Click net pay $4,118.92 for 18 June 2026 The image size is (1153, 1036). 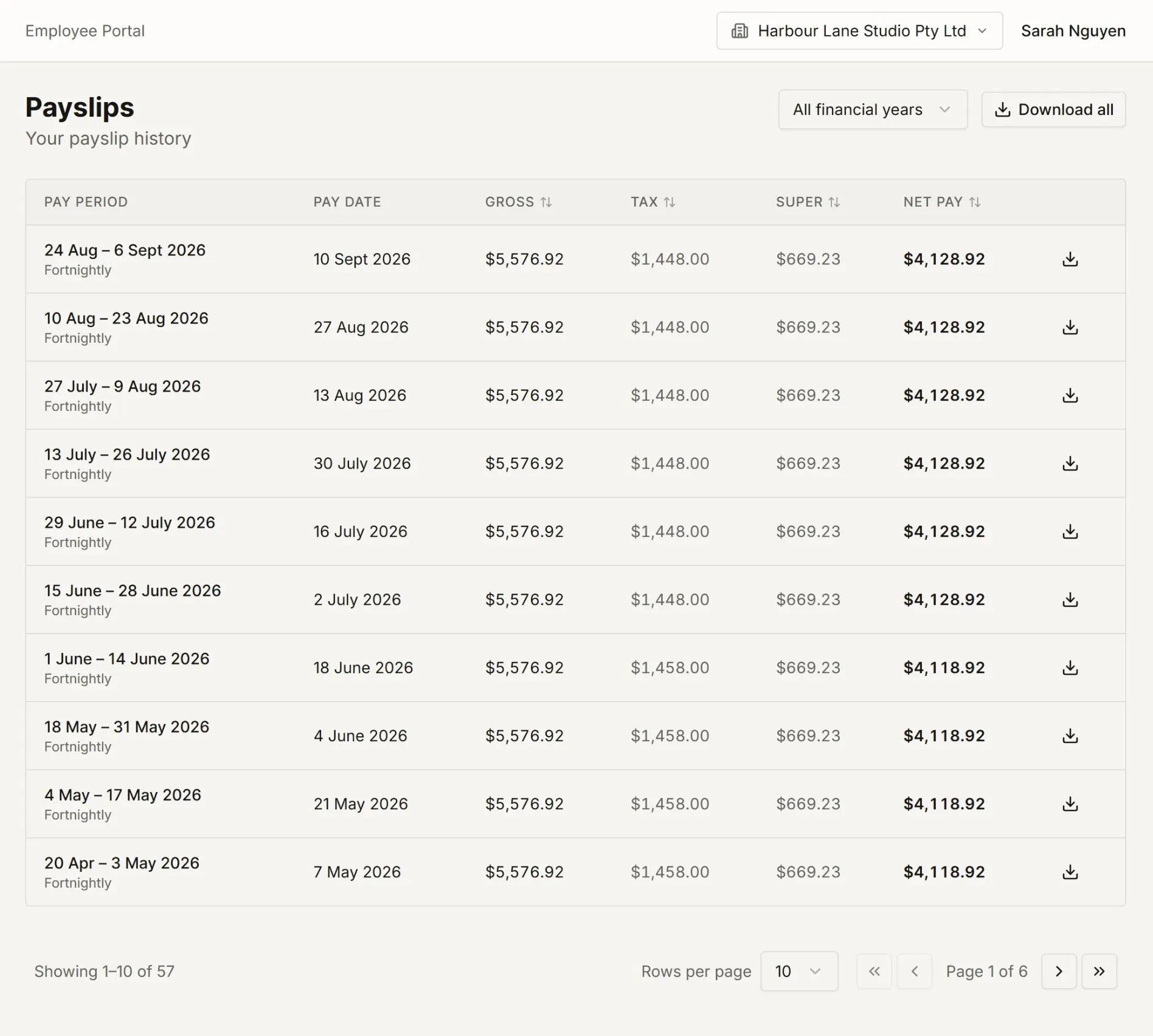(x=944, y=668)
